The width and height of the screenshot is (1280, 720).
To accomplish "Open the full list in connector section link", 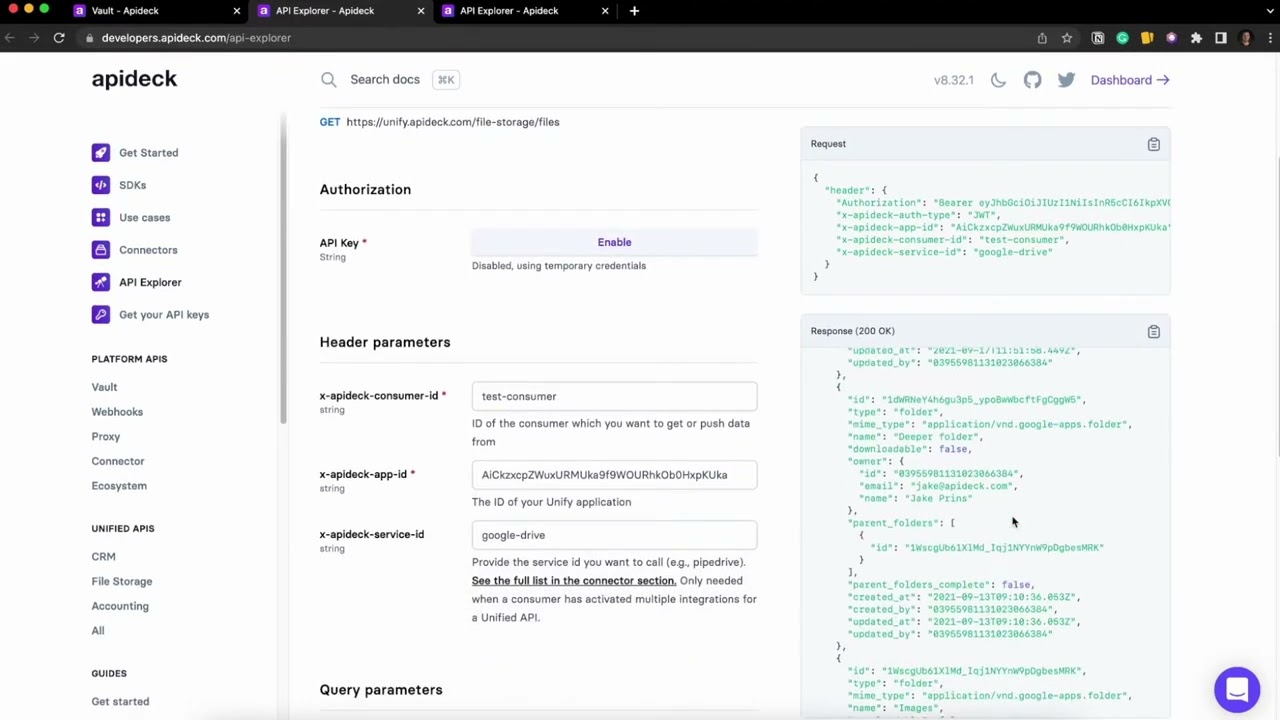I will (574, 581).
